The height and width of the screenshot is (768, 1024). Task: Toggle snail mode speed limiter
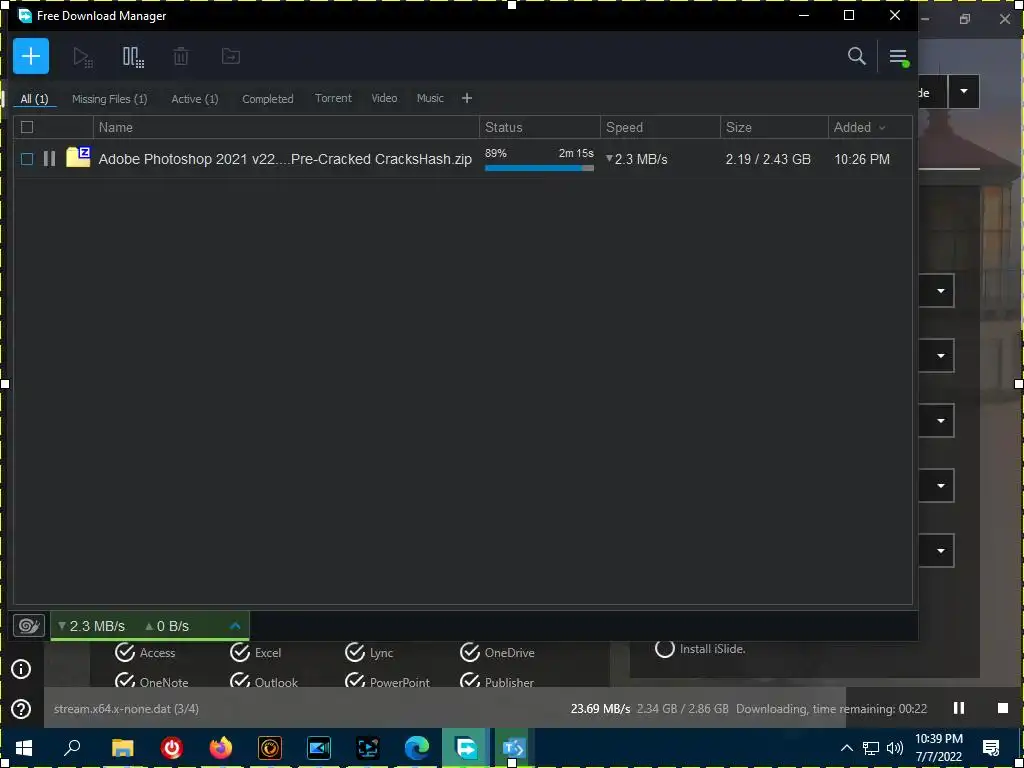29,626
